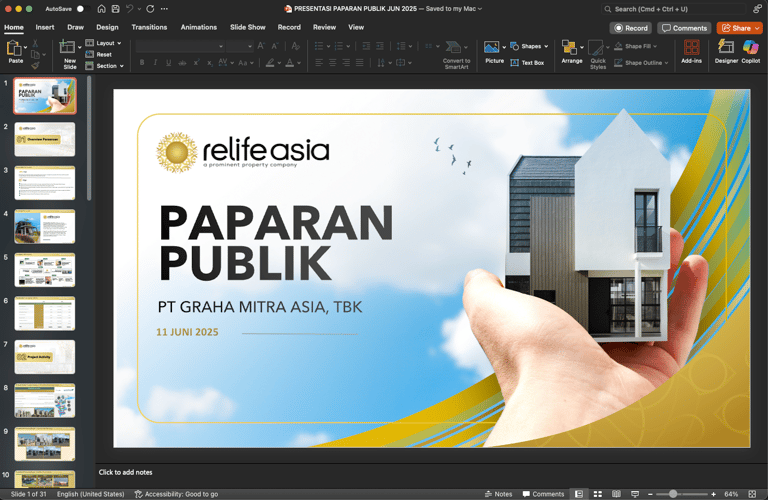Click the Format Painter brush icon
Viewport: 768px width, 500px height.
[35, 65]
